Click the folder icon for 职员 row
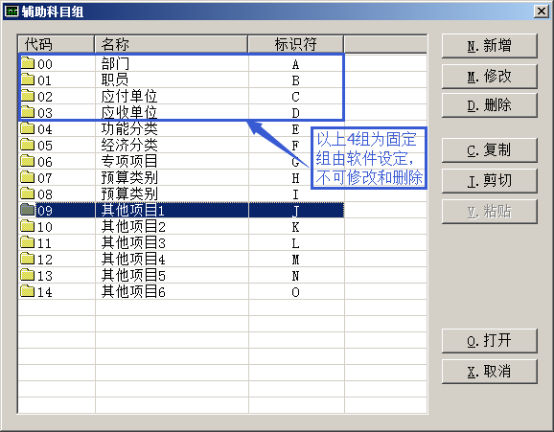 coord(27,79)
